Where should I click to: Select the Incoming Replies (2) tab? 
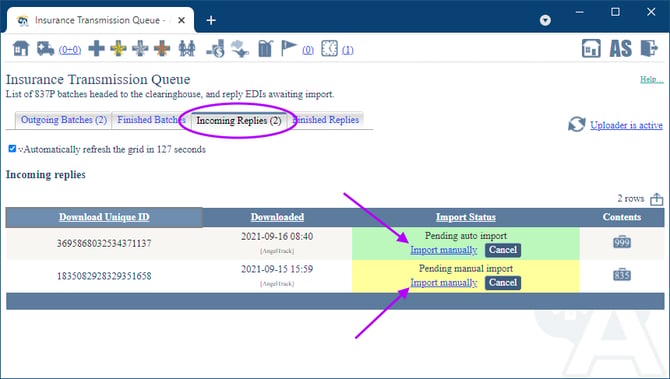click(x=239, y=121)
